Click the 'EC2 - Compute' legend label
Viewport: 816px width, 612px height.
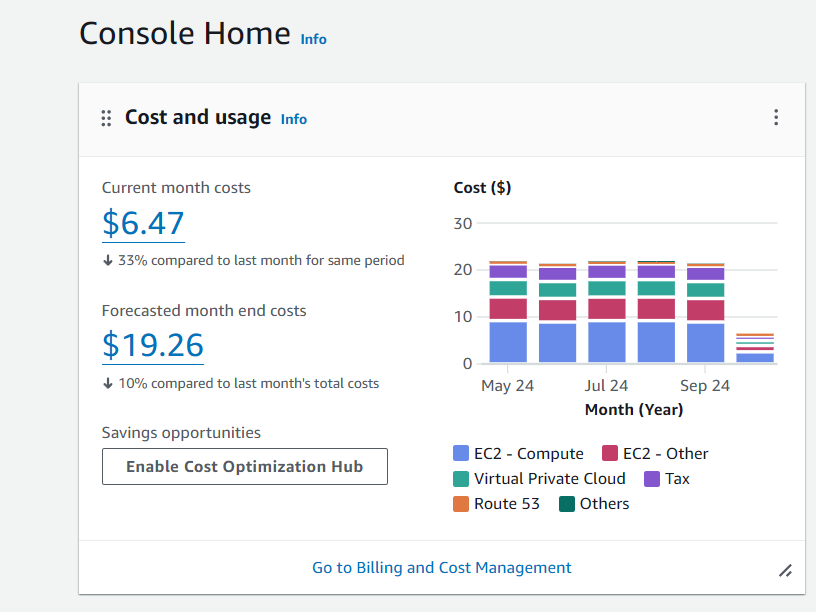pyautogui.click(x=529, y=454)
